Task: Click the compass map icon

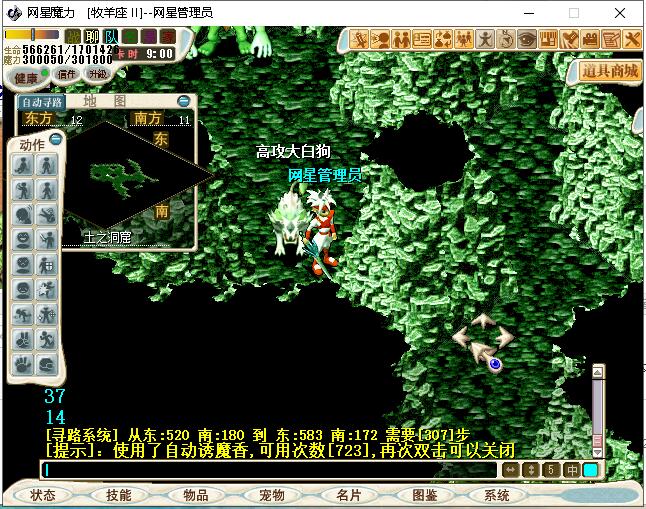Action: [x=506, y=40]
